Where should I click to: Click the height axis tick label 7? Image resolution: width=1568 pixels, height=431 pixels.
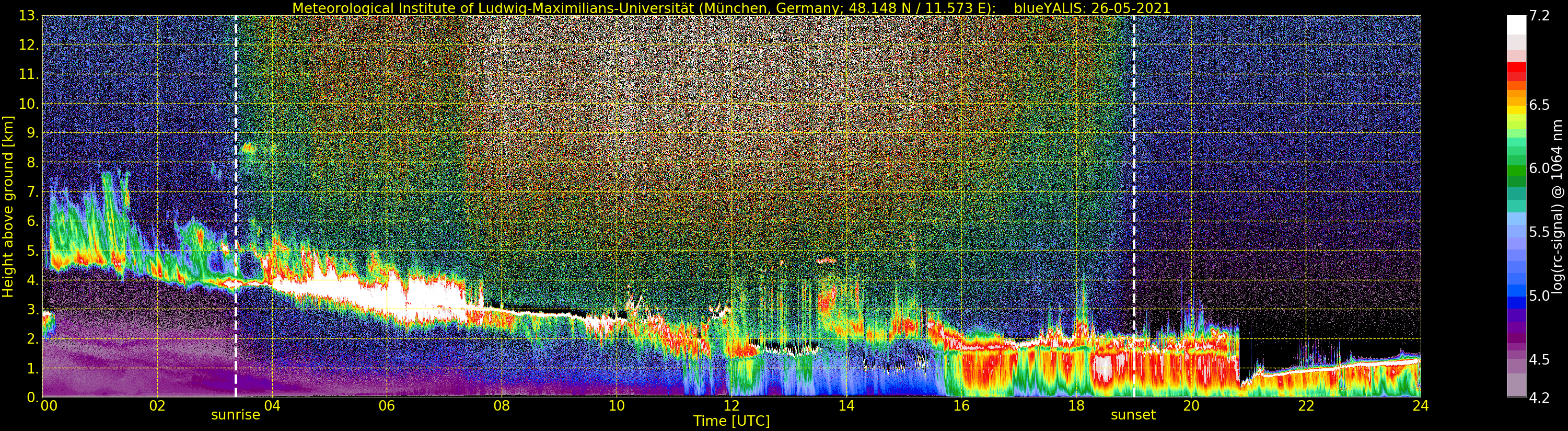(x=33, y=192)
